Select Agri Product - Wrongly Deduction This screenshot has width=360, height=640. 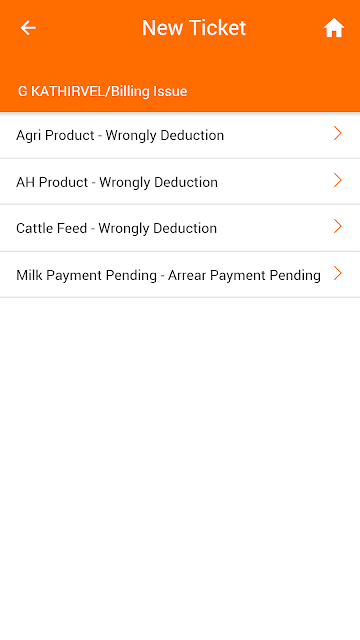pyautogui.click(x=180, y=135)
